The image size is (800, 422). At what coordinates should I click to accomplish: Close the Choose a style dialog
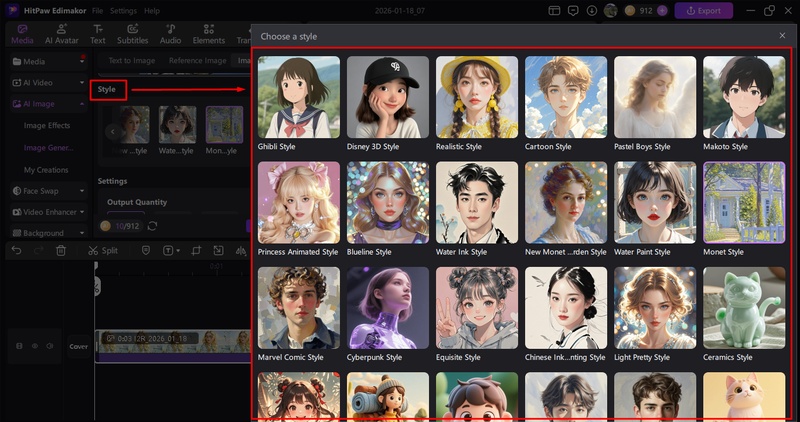click(782, 36)
